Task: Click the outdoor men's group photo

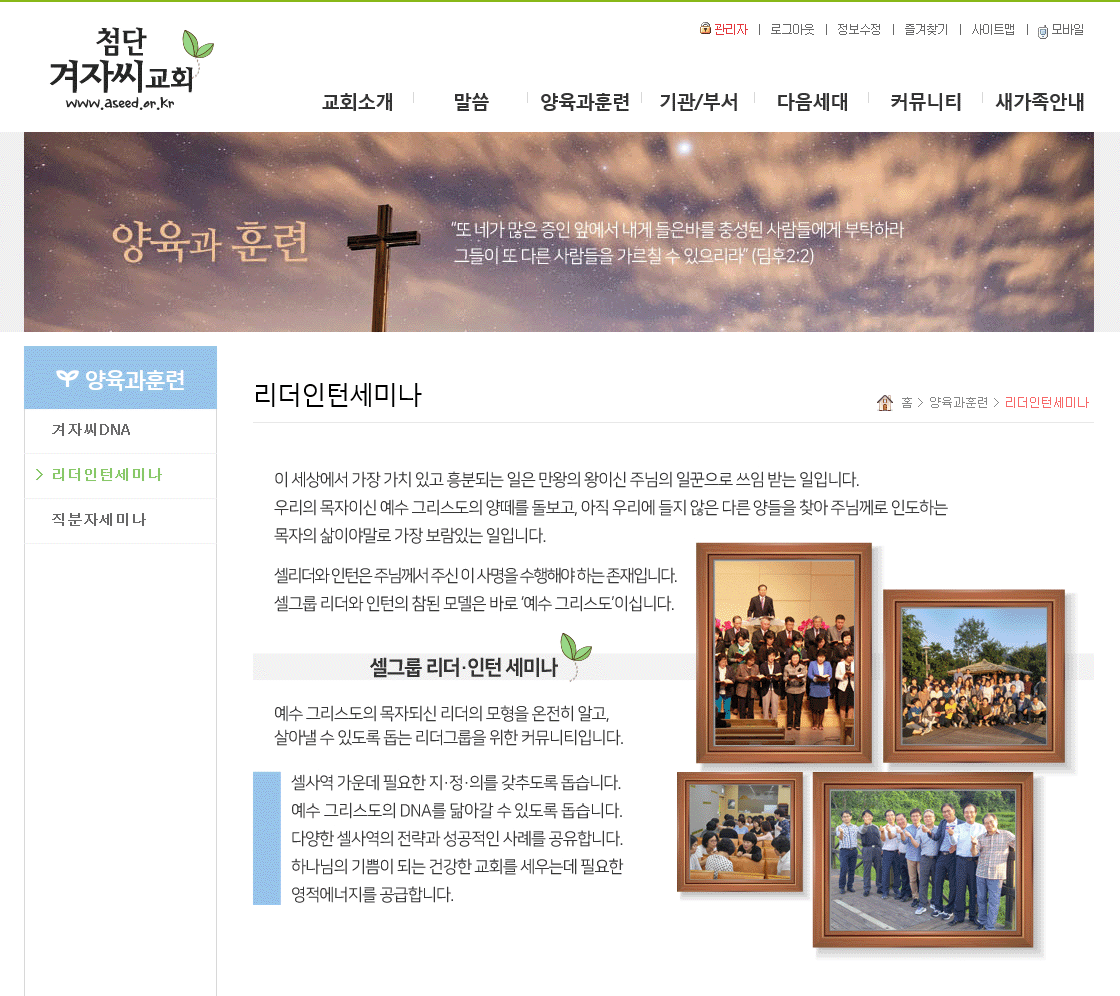Action: [x=922, y=859]
